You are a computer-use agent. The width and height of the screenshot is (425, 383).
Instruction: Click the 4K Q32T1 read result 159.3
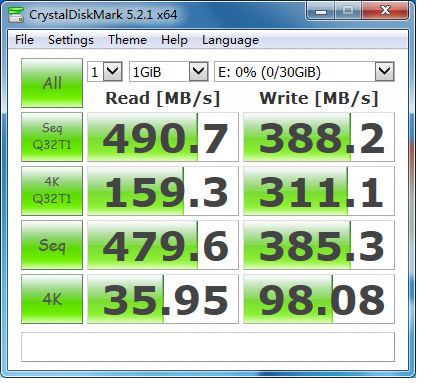click(x=163, y=191)
